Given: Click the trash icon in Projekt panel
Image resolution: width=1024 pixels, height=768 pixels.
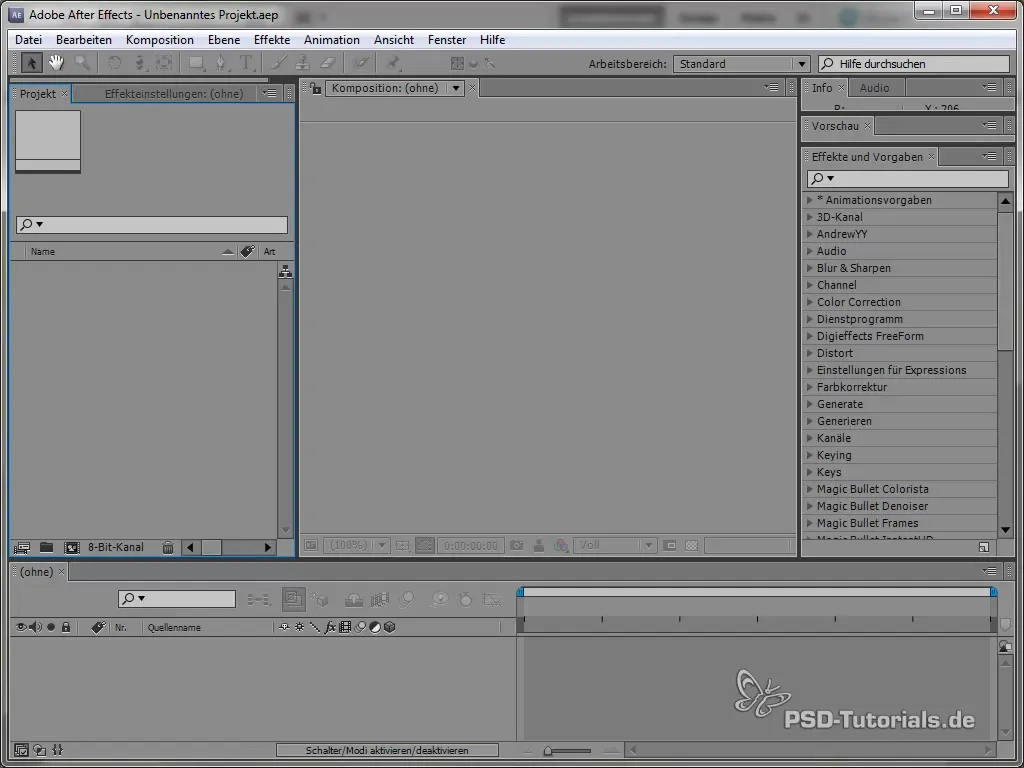Looking at the screenshot, I should coord(168,547).
